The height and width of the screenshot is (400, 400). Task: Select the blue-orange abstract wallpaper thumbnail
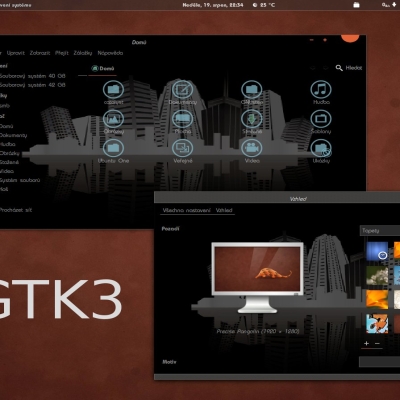click(x=377, y=323)
